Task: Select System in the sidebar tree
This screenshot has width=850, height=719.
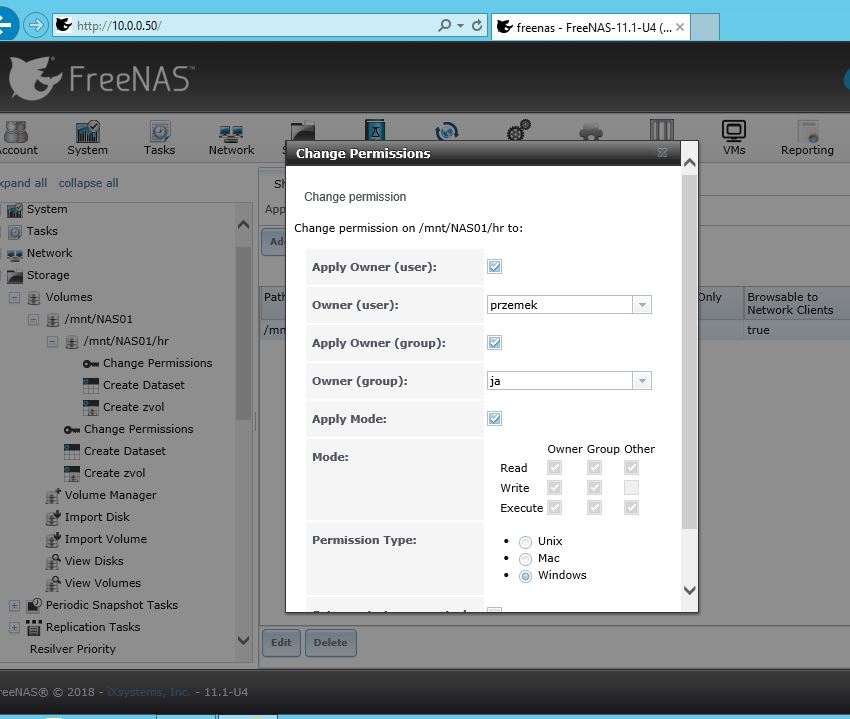Action: pos(47,209)
